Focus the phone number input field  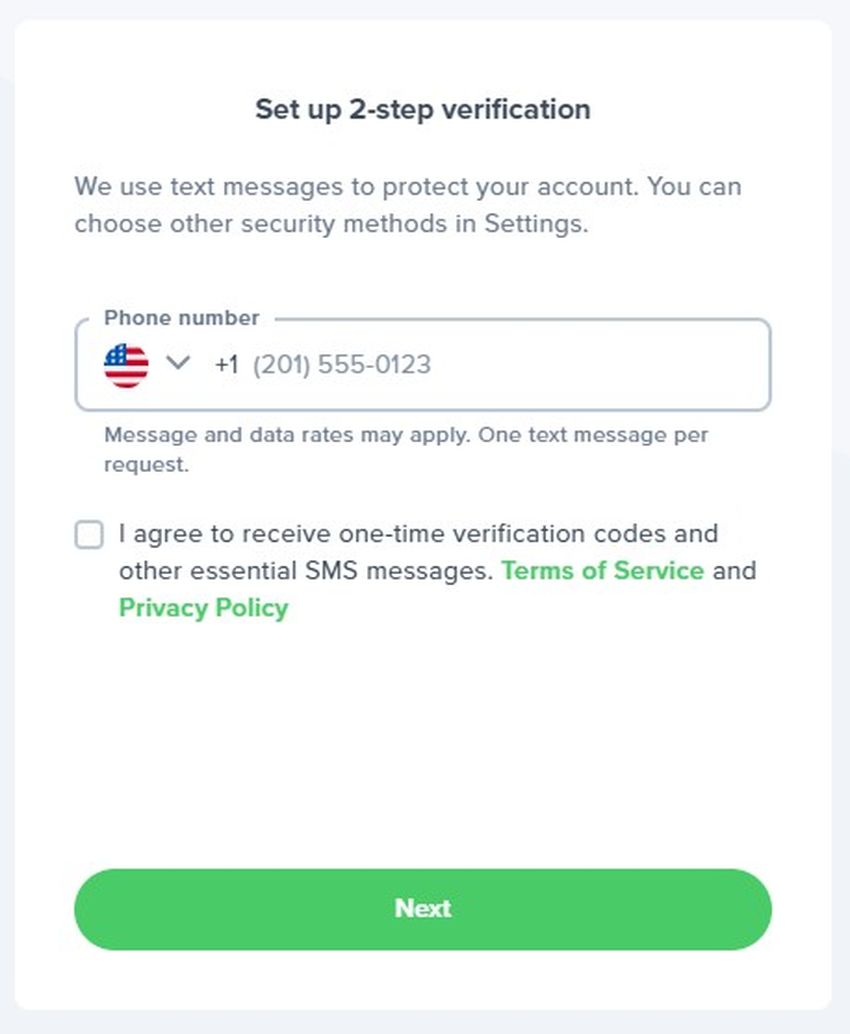pos(500,364)
